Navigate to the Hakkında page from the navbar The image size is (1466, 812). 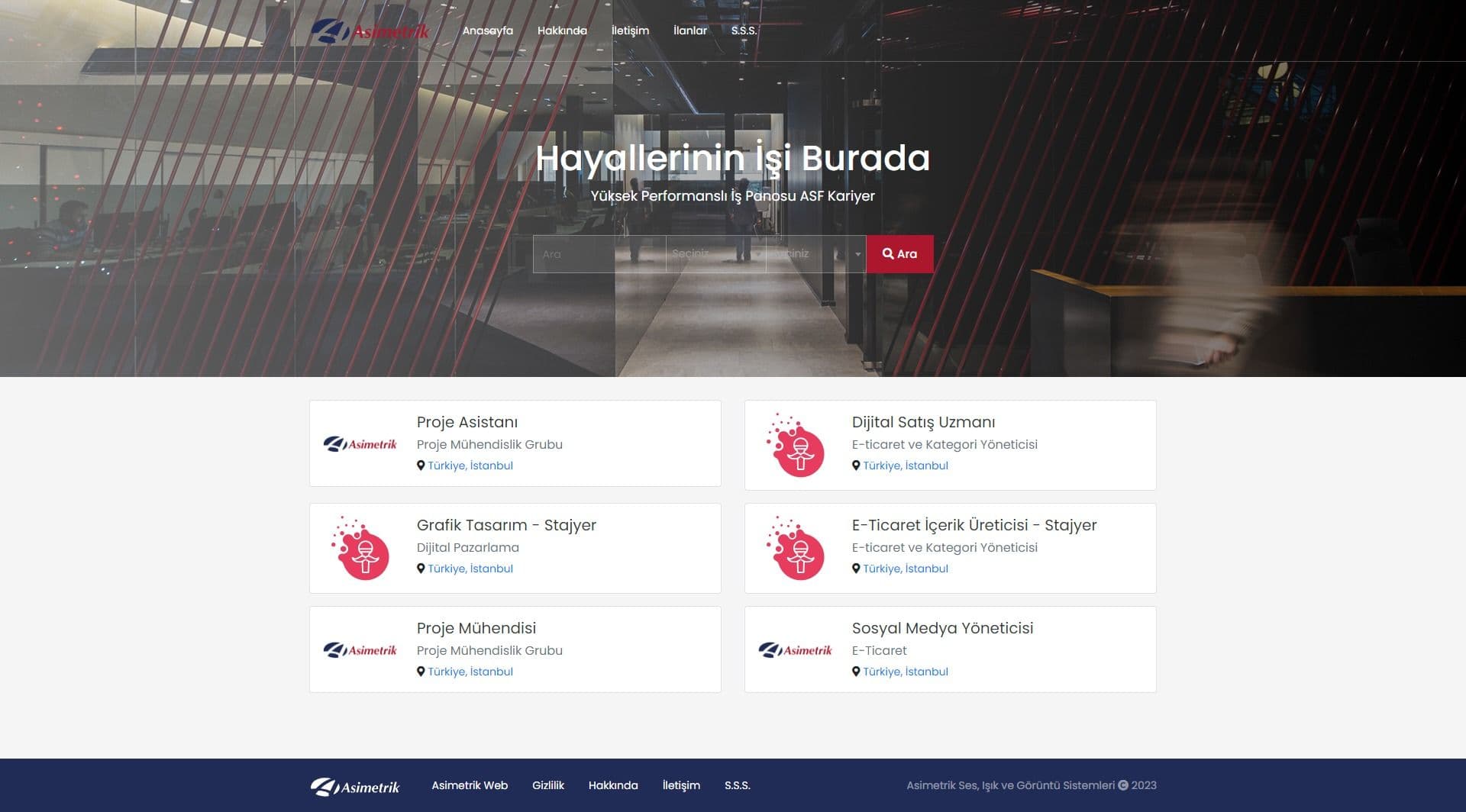pos(562,31)
